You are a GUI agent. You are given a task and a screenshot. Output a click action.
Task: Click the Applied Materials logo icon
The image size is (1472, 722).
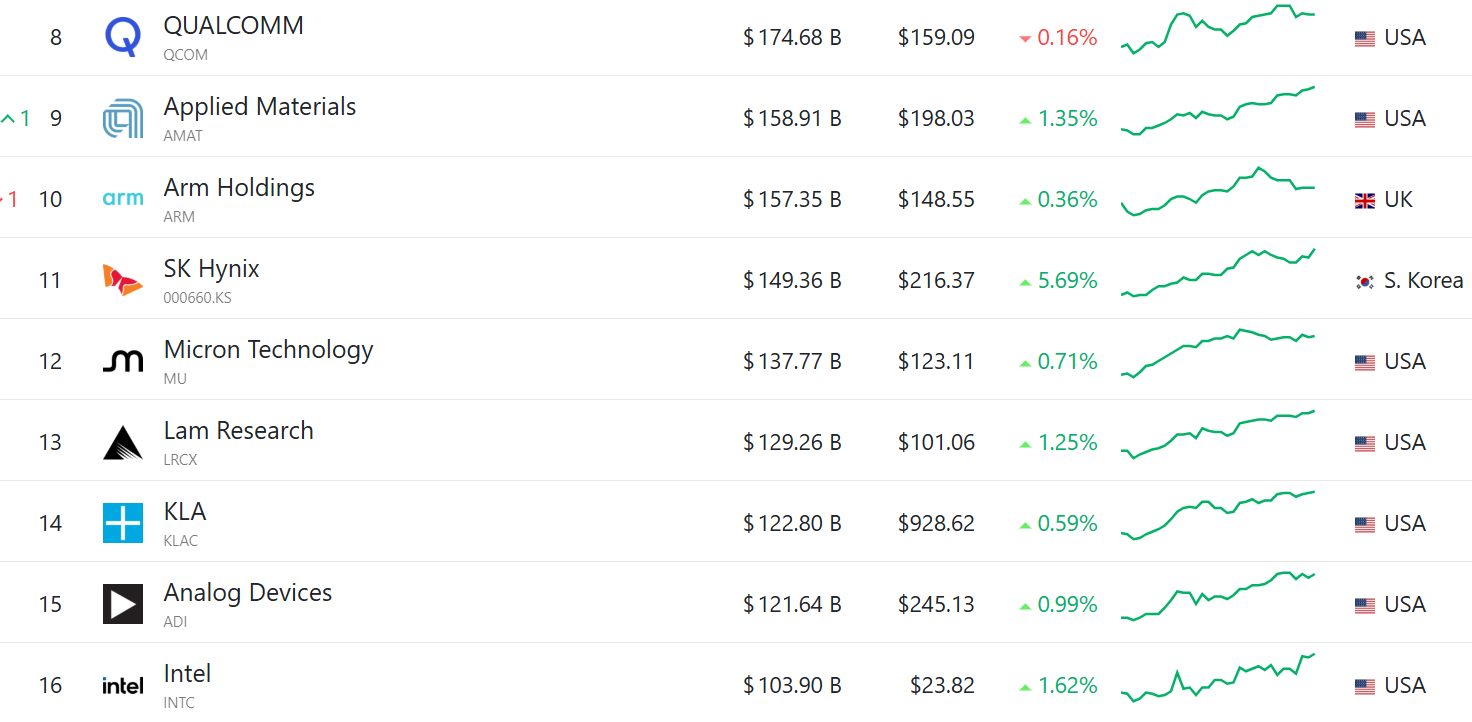click(123, 119)
